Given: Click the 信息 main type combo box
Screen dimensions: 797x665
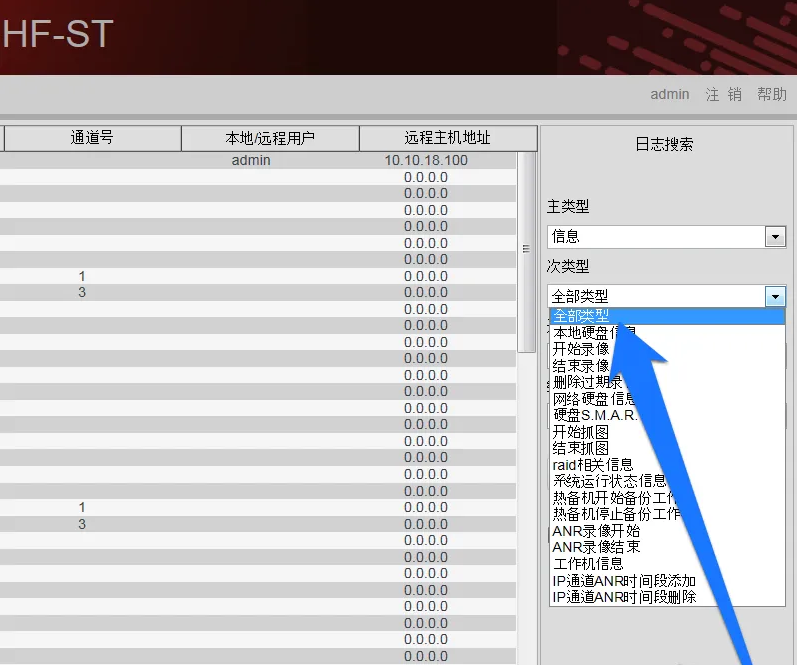Looking at the screenshot, I should (x=666, y=237).
